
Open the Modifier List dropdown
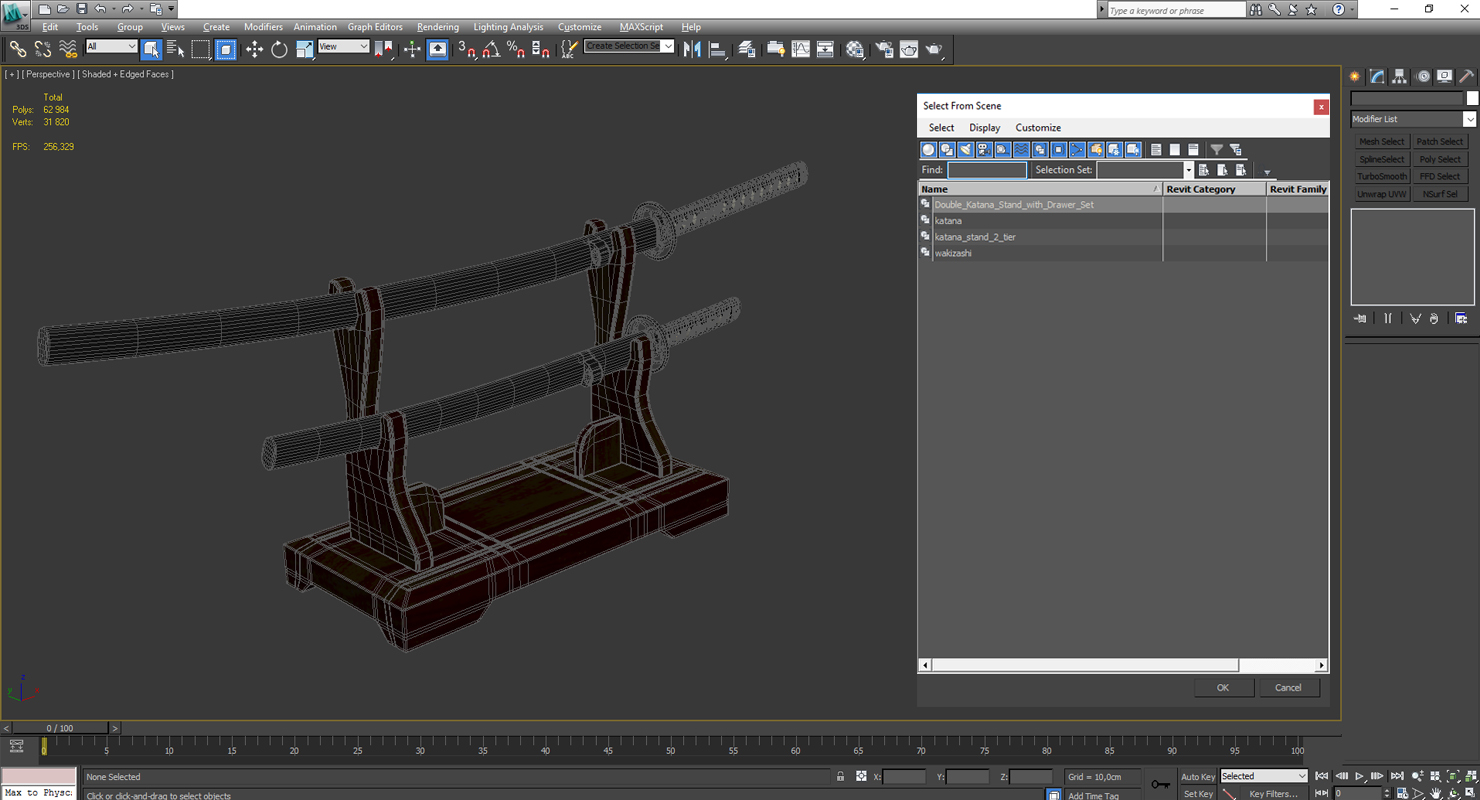[1413, 119]
